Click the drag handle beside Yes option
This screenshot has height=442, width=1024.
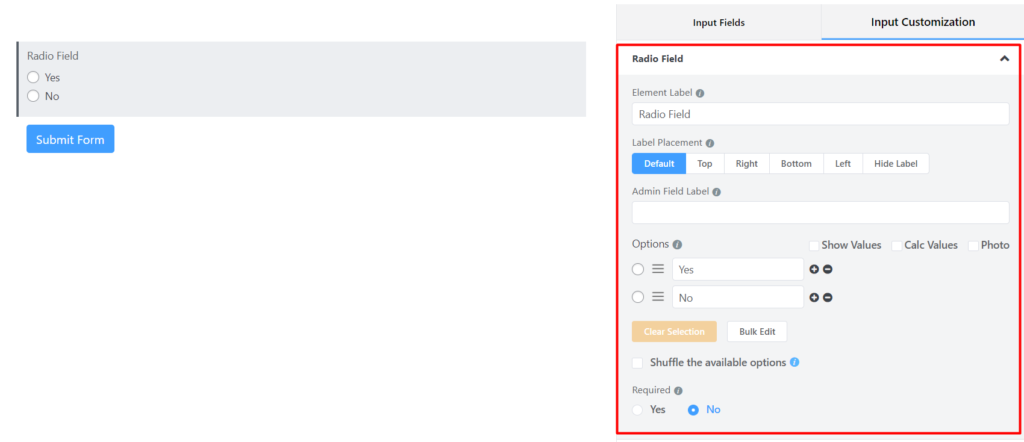(x=658, y=269)
